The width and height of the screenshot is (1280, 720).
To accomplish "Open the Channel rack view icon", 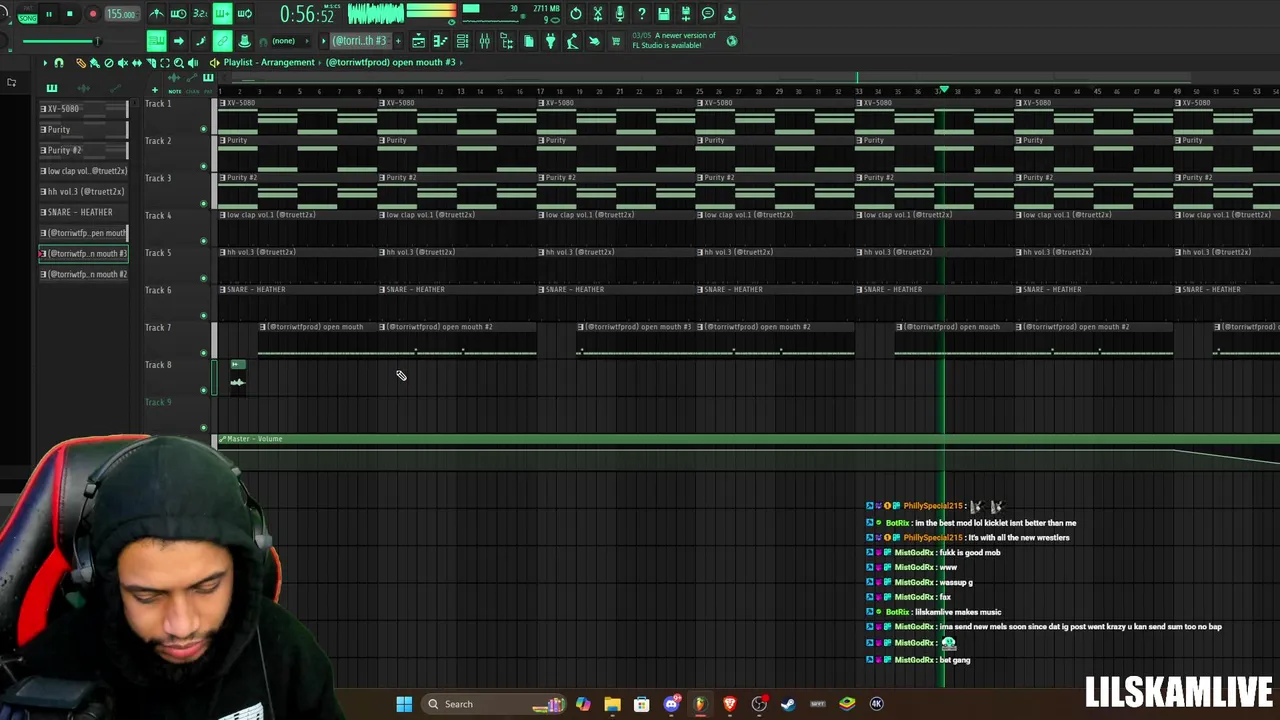I will [462, 41].
